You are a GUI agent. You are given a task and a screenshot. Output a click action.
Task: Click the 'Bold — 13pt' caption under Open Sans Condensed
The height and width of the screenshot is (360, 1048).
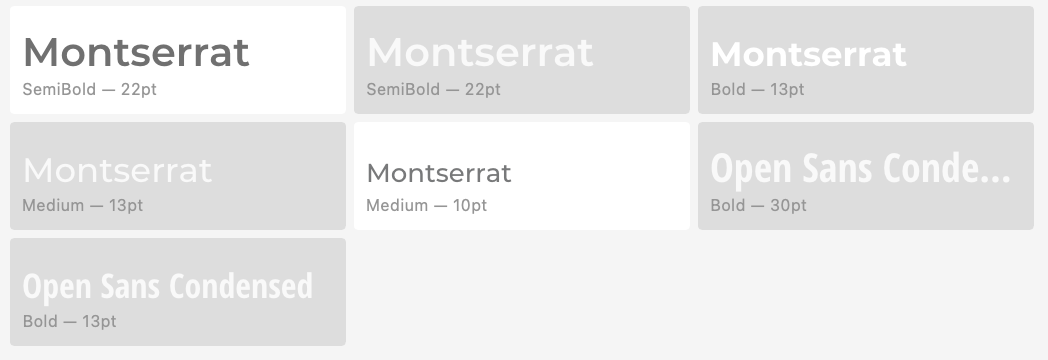[70, 321]
